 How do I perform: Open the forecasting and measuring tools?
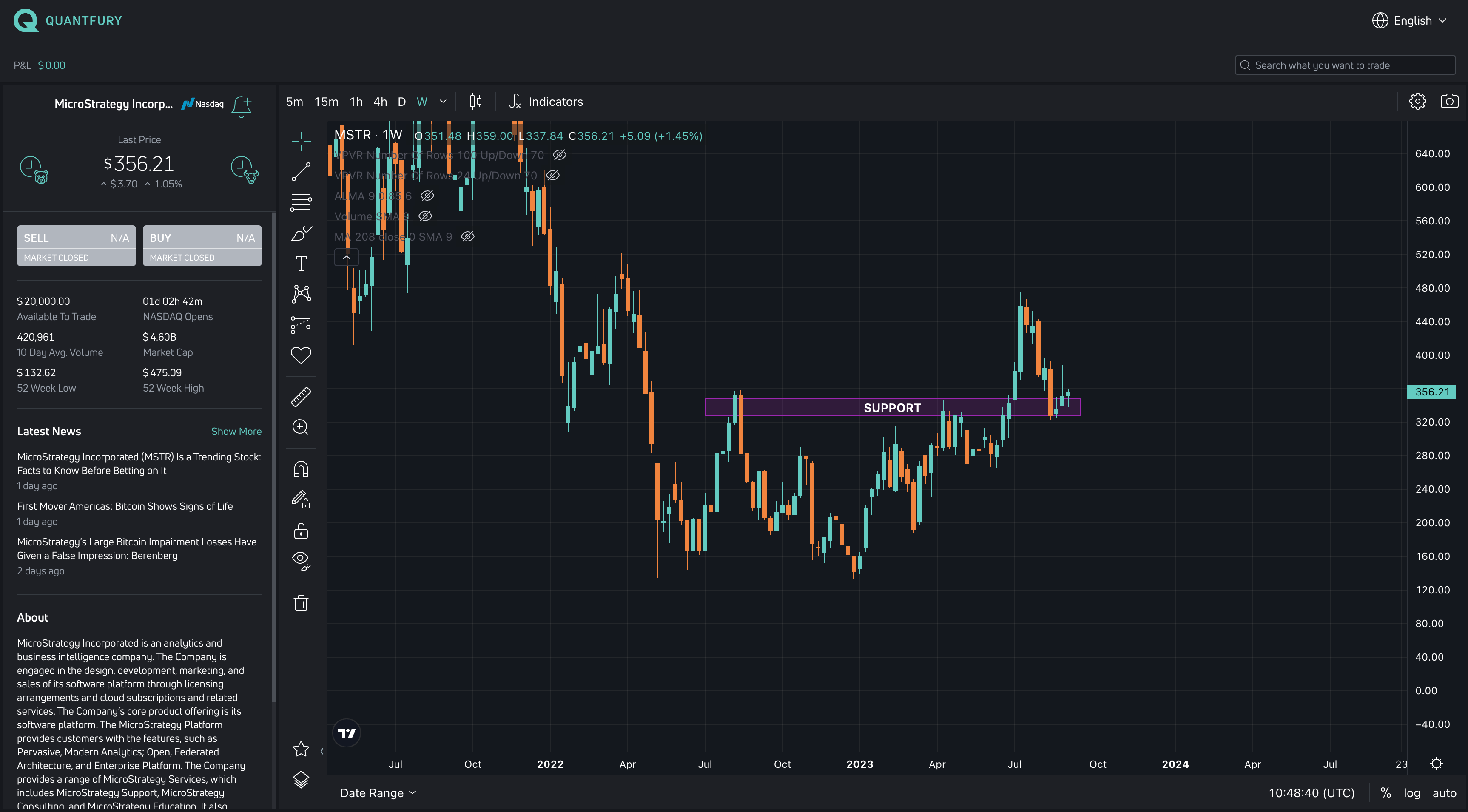click(x=301, y=325)
